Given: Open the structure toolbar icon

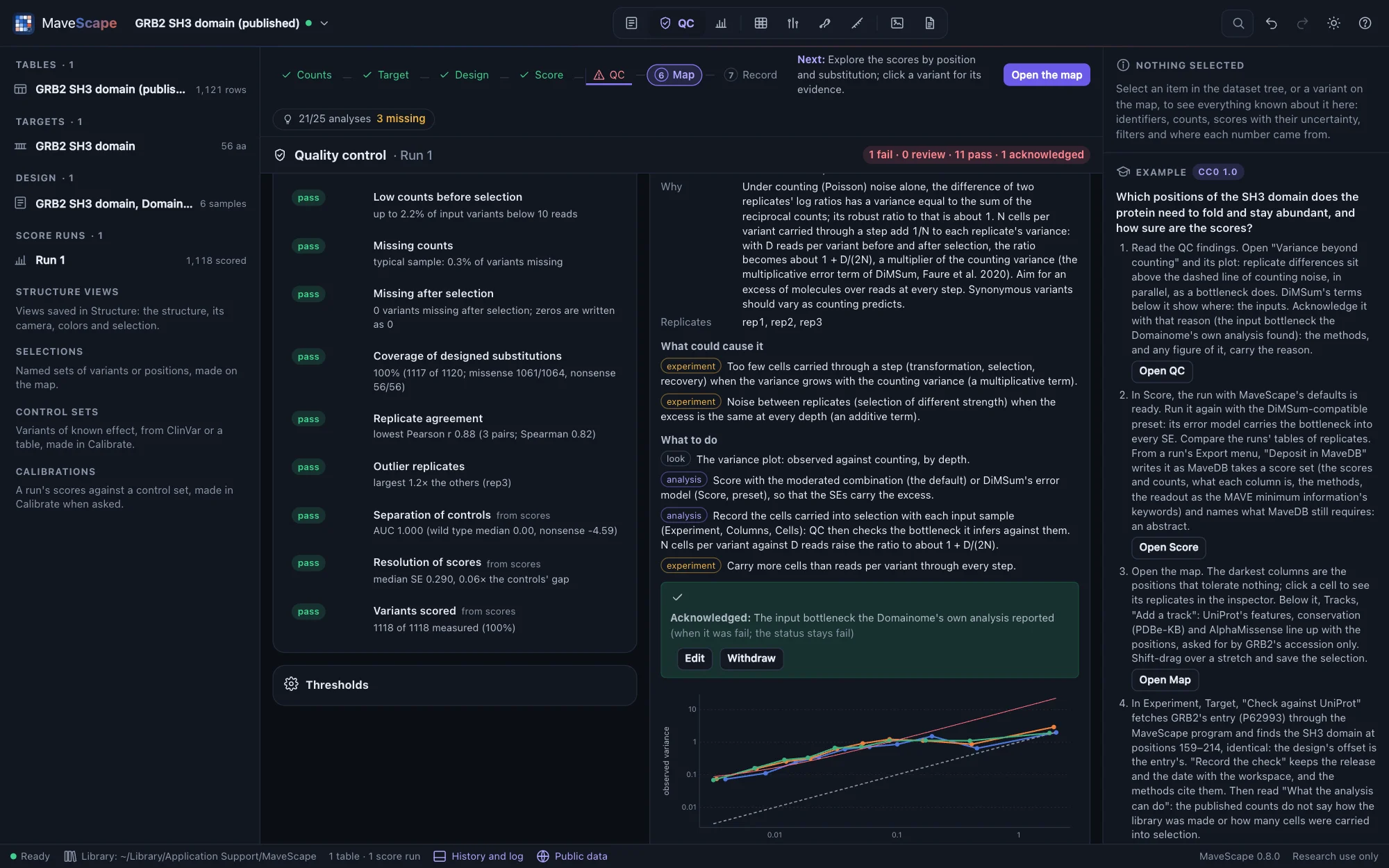Looking at the screenshot, I should coord(824,23).
